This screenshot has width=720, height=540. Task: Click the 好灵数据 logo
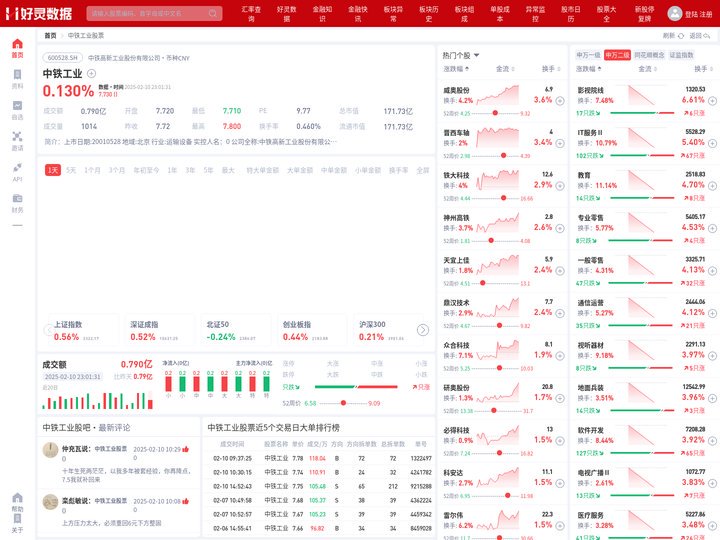coord(39,13)
